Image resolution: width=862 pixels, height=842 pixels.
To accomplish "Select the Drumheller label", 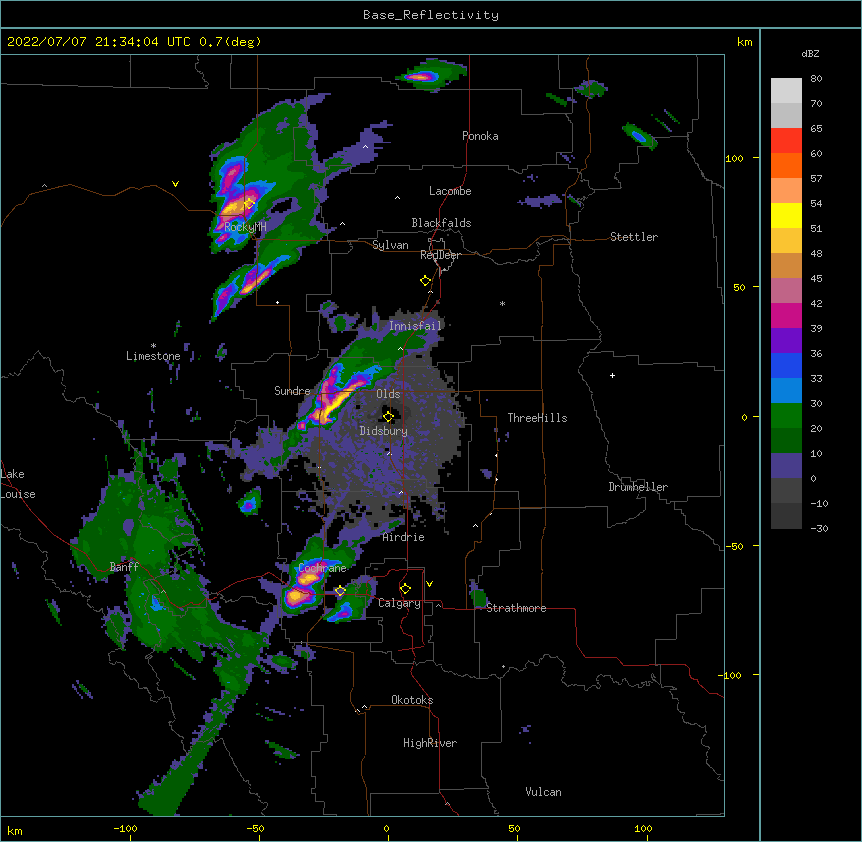I will (638, 487).
